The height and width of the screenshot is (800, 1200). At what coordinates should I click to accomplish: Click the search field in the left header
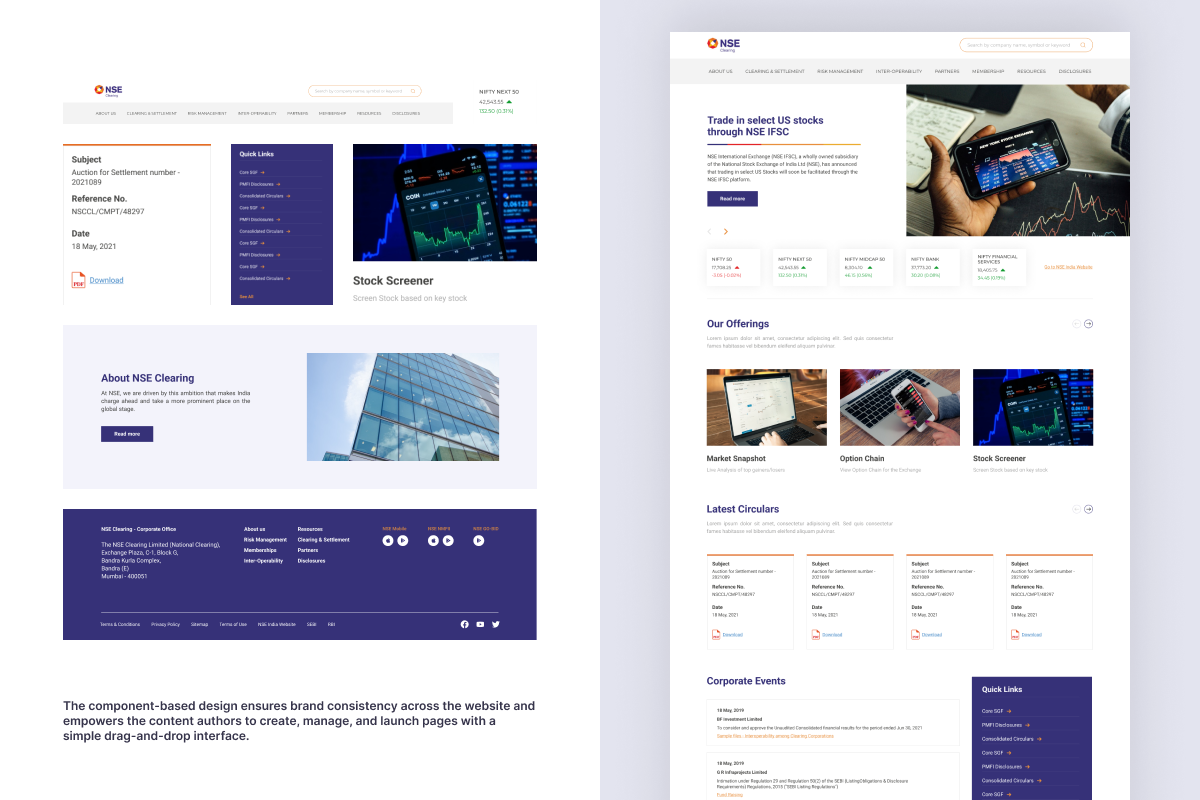[360, 91]
